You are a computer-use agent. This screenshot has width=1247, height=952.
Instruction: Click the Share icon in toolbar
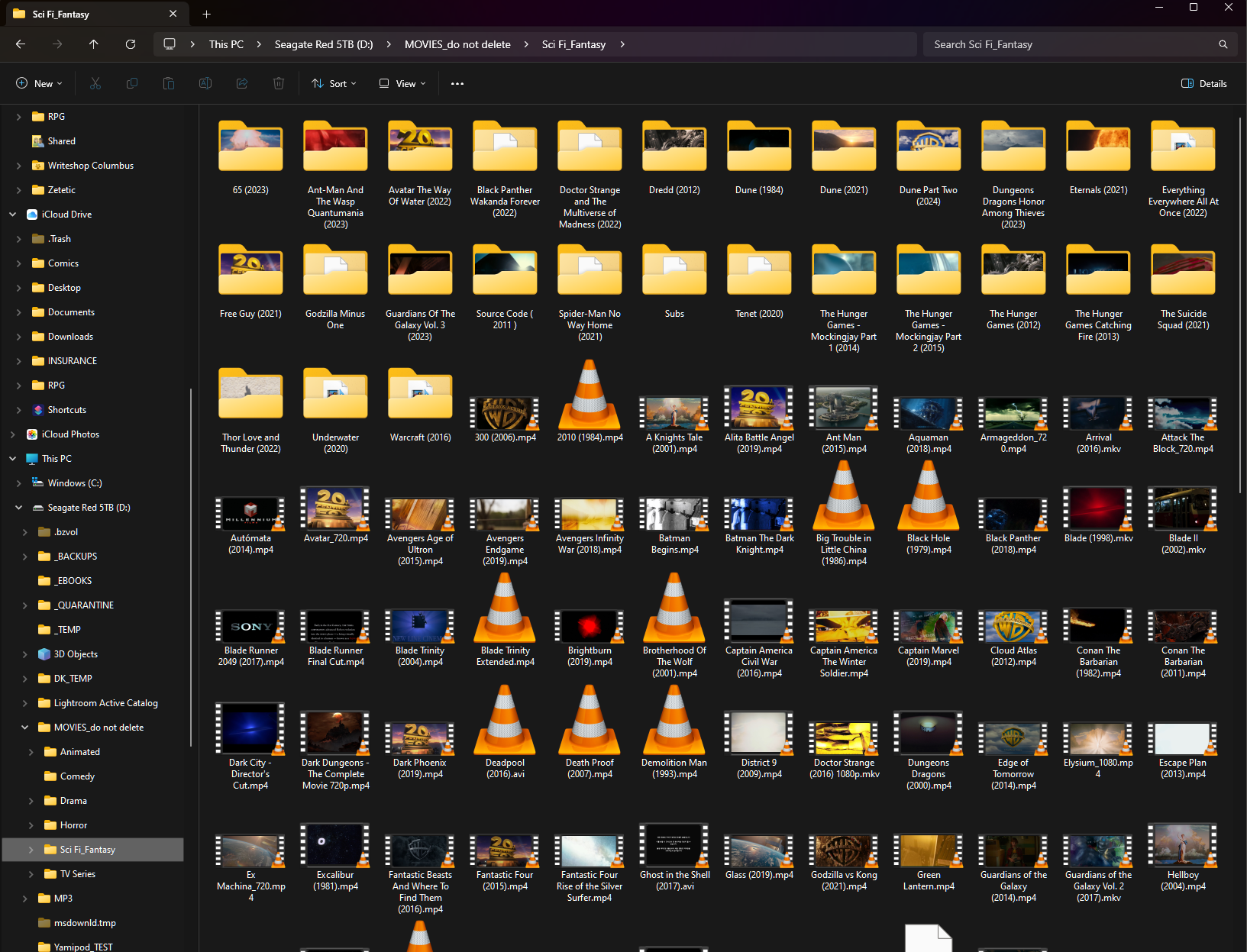(242, 84)
